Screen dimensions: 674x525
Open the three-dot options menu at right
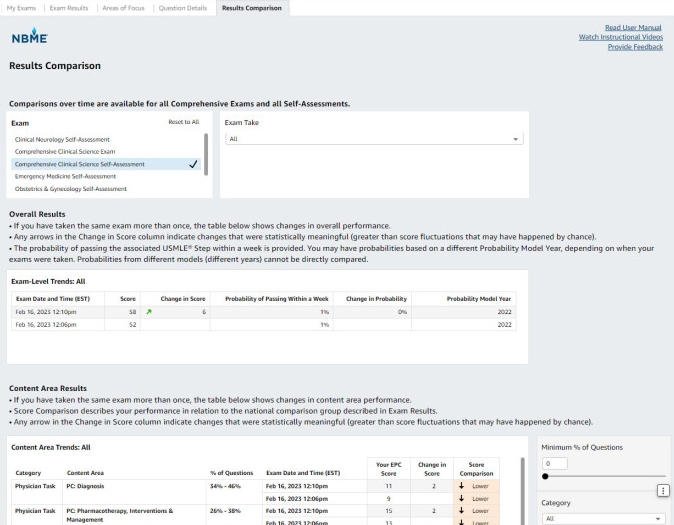(x=663, y=490)
